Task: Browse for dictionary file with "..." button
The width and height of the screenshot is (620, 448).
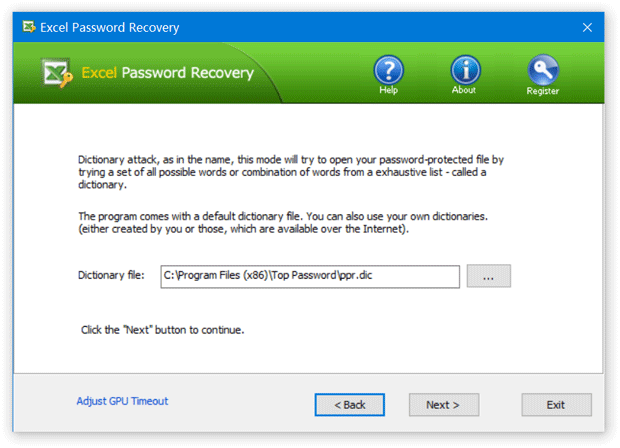Action: point(488,275)
